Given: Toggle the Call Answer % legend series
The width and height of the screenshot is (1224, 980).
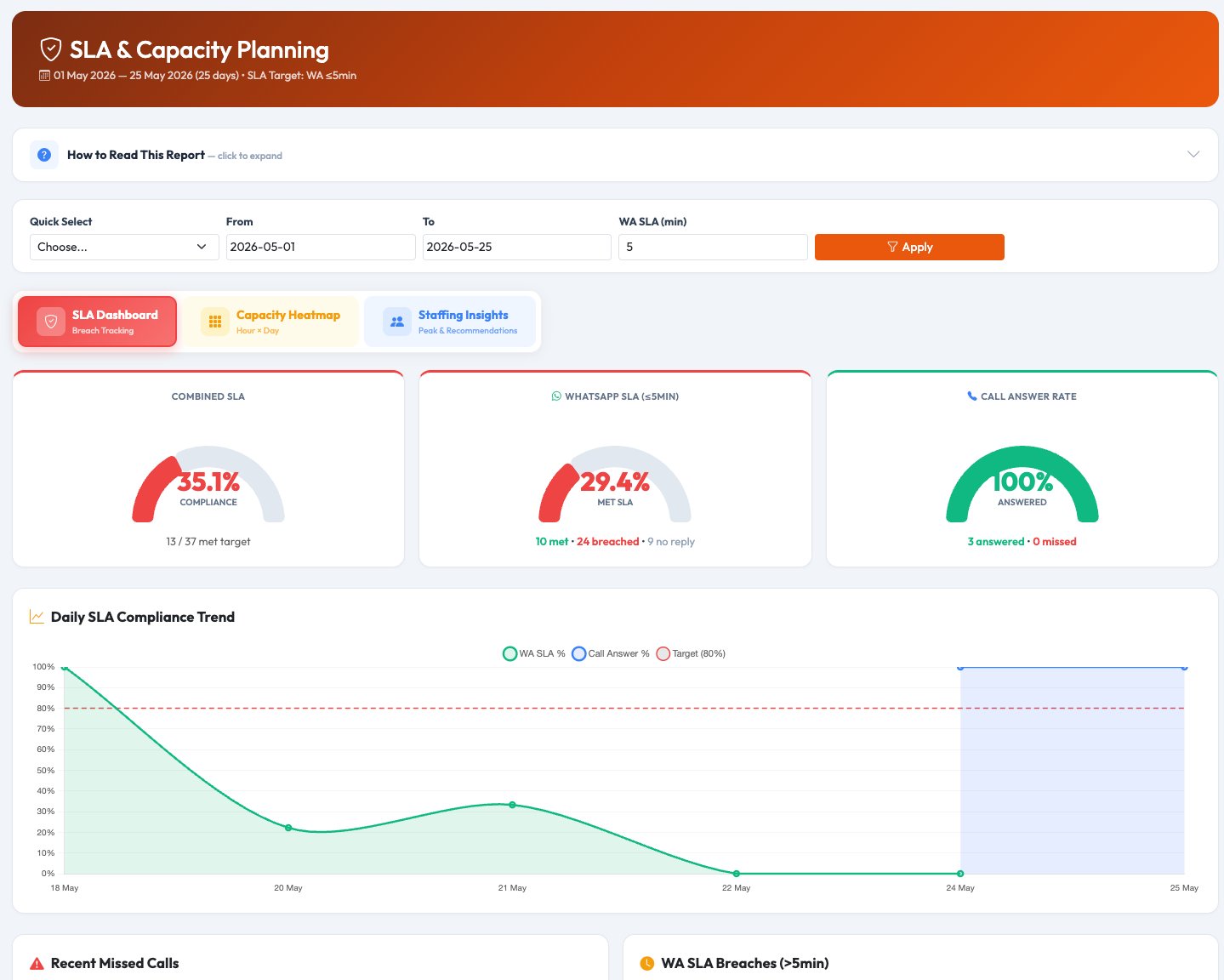Looking at the screenshot, I should click(611, 653).
